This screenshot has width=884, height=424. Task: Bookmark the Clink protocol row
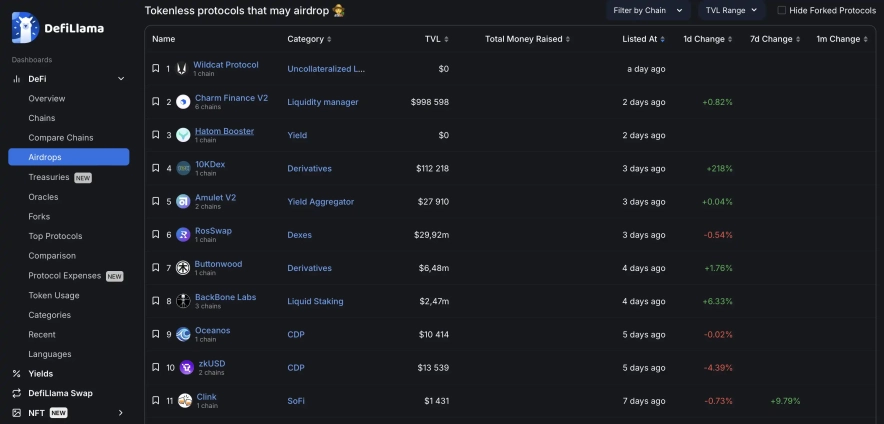[155, 401]
